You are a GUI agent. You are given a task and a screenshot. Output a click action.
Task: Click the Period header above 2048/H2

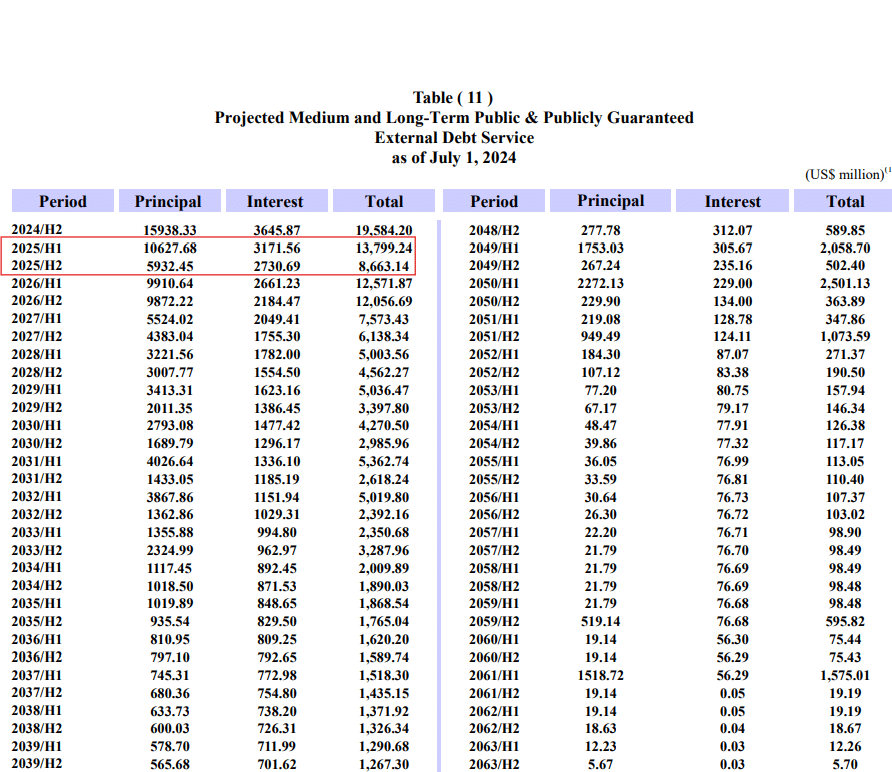tap(494, 201)
